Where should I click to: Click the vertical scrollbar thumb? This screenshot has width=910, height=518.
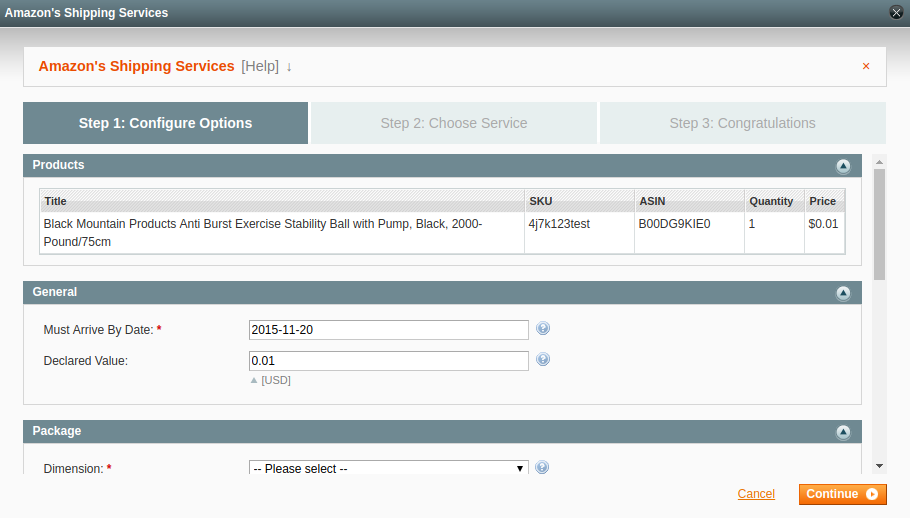880,224
